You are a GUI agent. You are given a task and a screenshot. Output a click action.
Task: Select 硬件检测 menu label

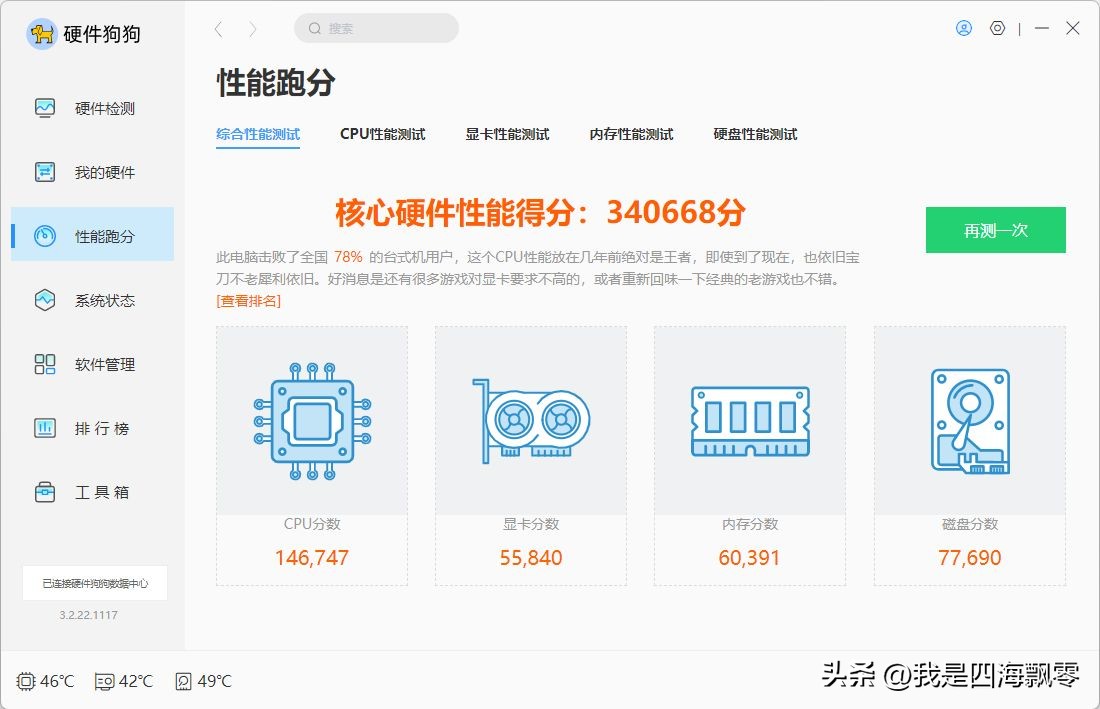click(x=105, y=109)
